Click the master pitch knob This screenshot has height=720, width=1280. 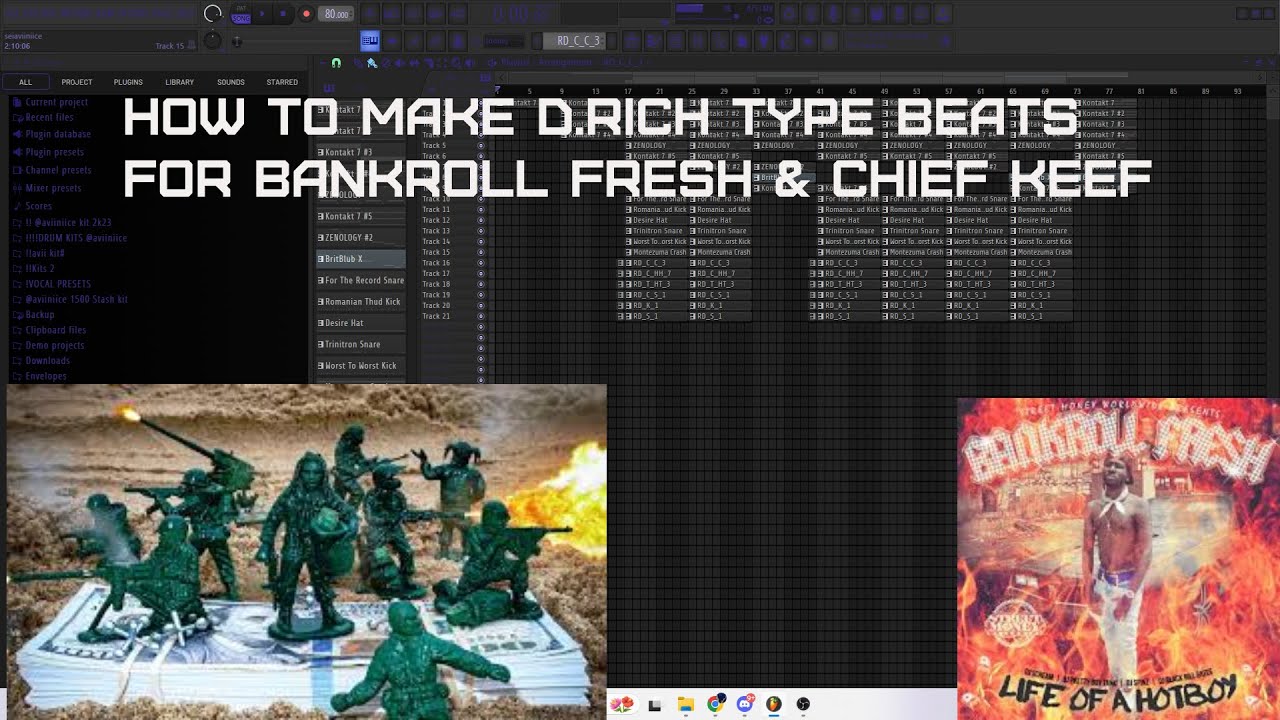click(x=212, y=41)
